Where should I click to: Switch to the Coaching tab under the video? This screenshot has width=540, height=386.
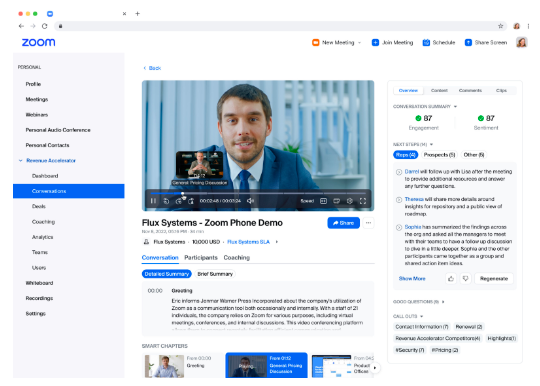pos(237,258)
